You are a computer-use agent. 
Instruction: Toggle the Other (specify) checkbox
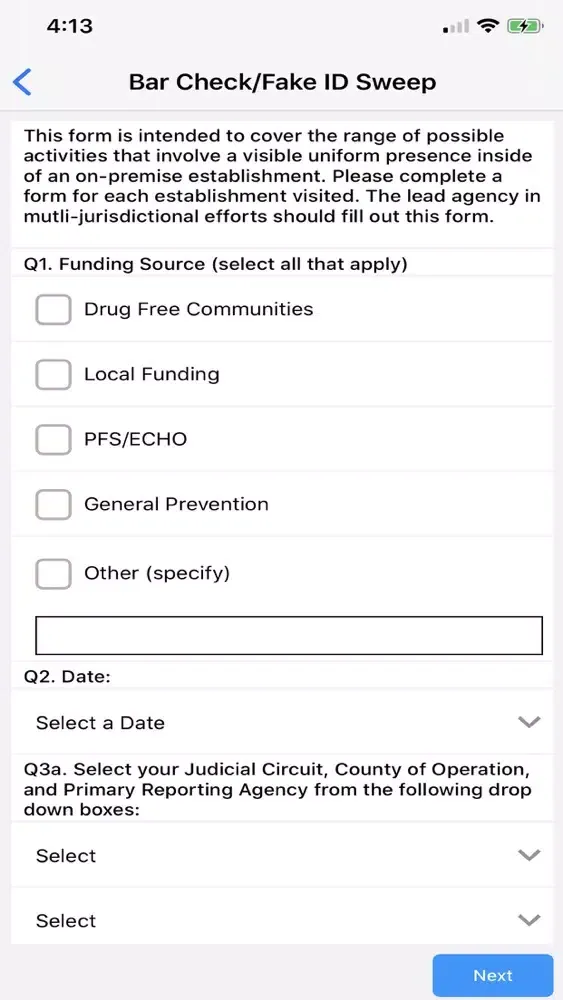[53, 573]
